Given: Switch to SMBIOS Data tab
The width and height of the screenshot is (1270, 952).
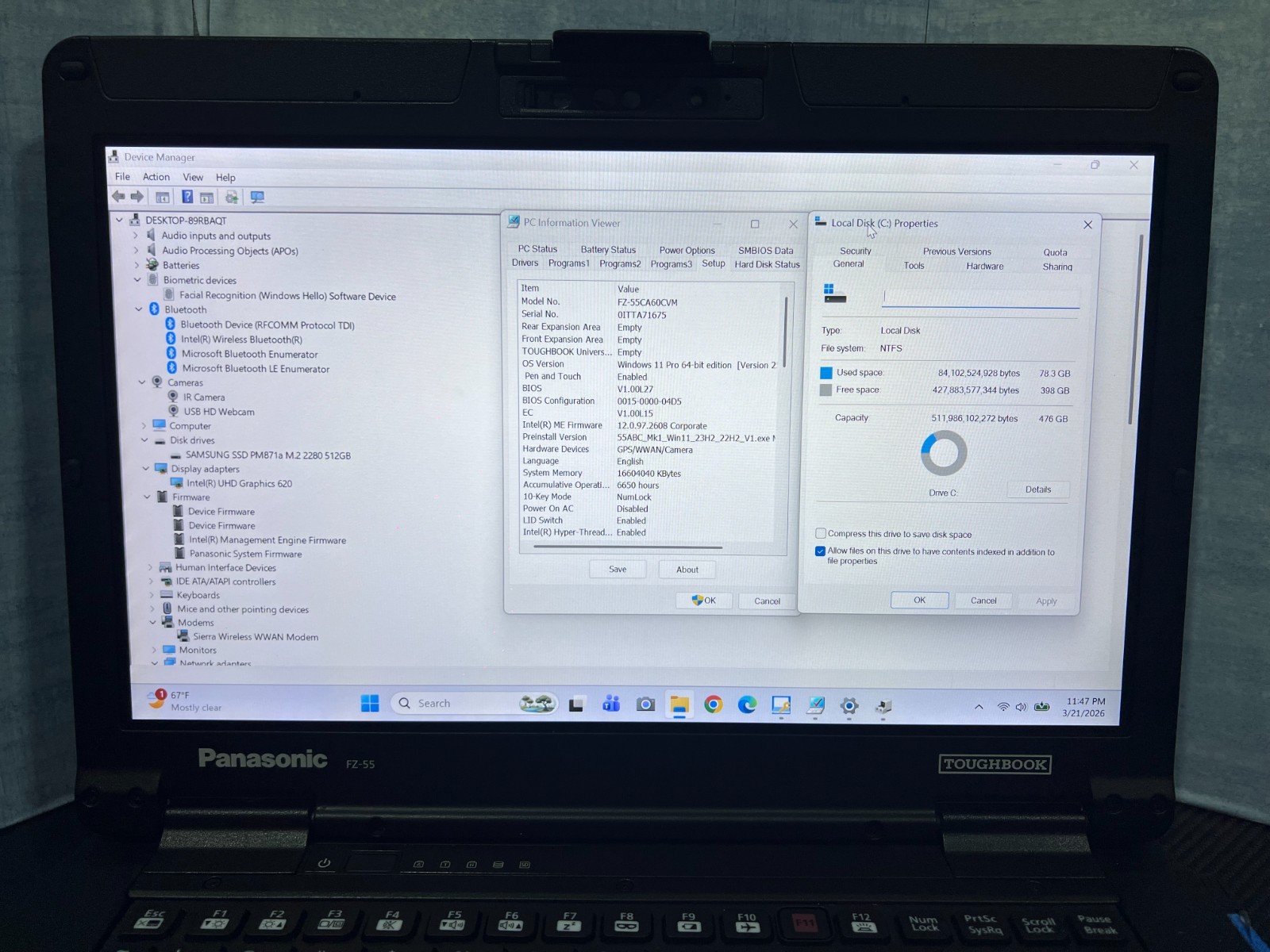Looking at the screenshot, I should tap(765, 251).
